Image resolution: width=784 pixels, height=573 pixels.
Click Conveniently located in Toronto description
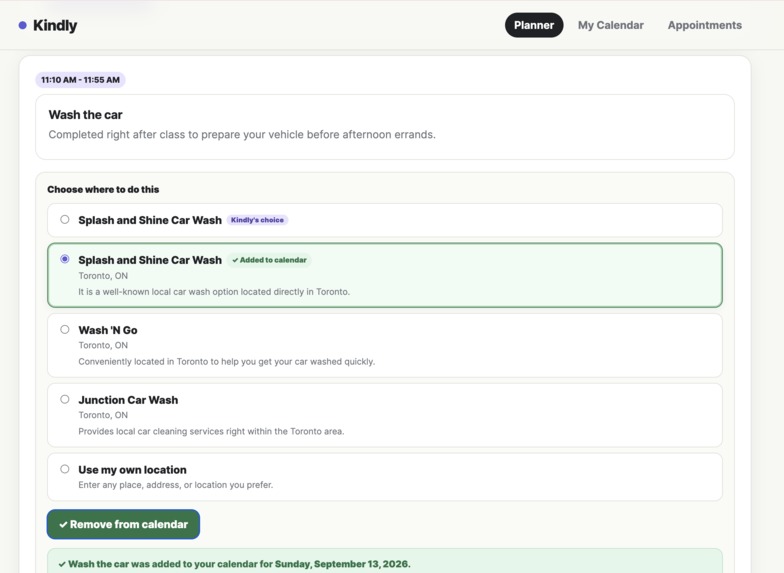point(226,362)
